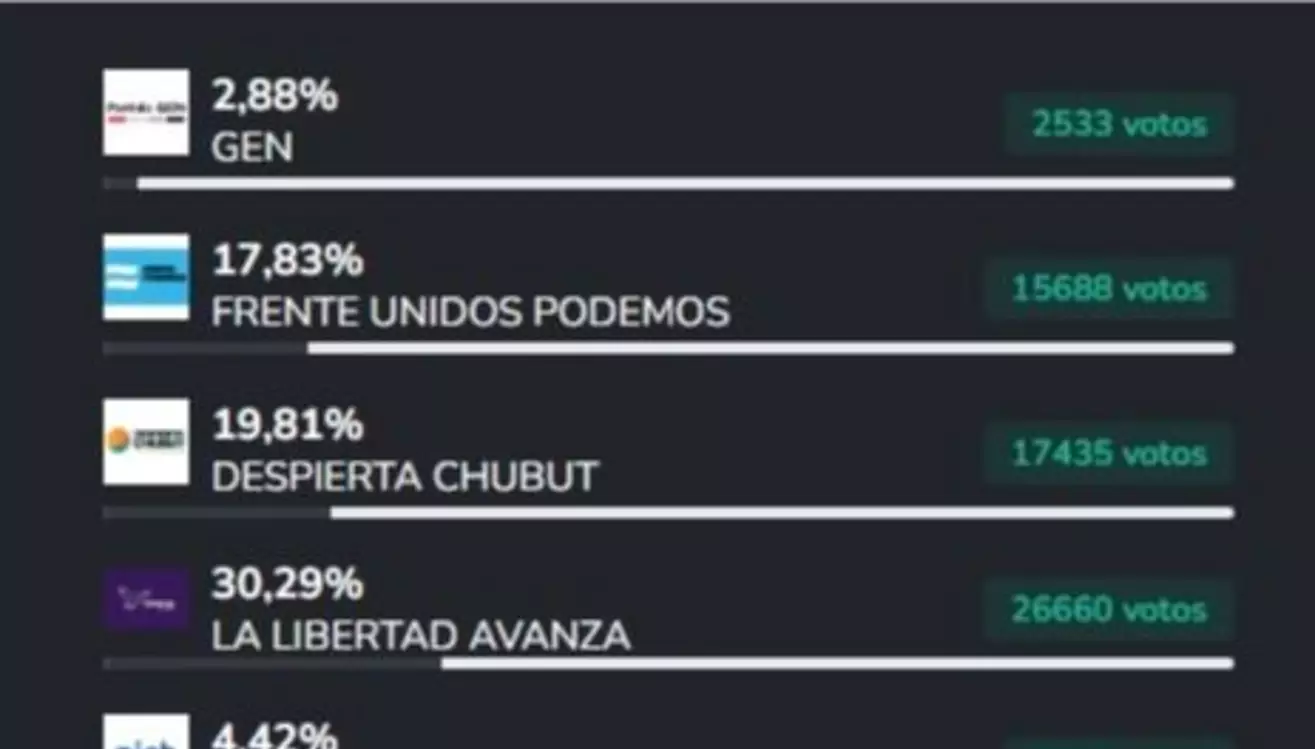Select the 15688 votos badge
The image size is (1315, 749).
pos(1109,289)
